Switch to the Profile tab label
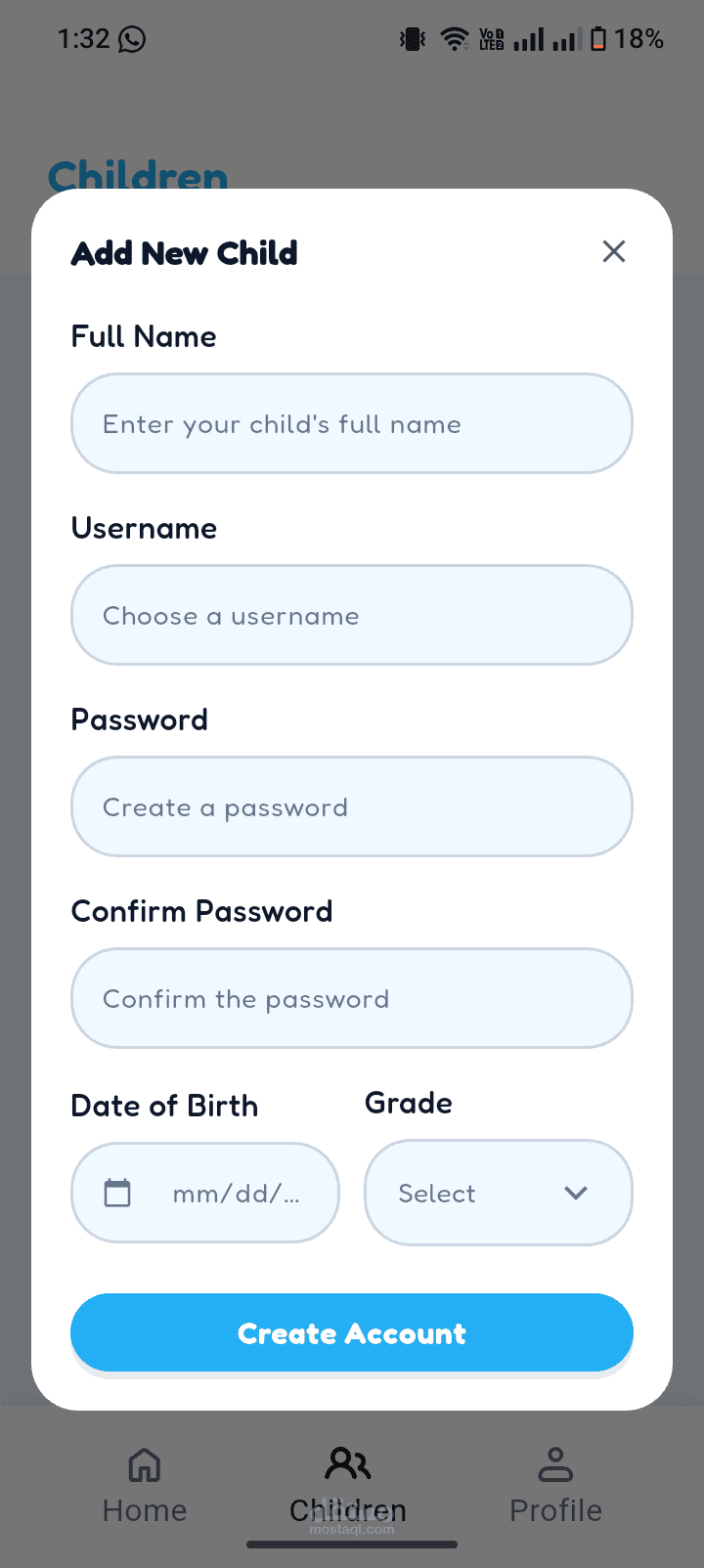Image resolution: width=704 pixels, height=1568 pixels. 555,1510
